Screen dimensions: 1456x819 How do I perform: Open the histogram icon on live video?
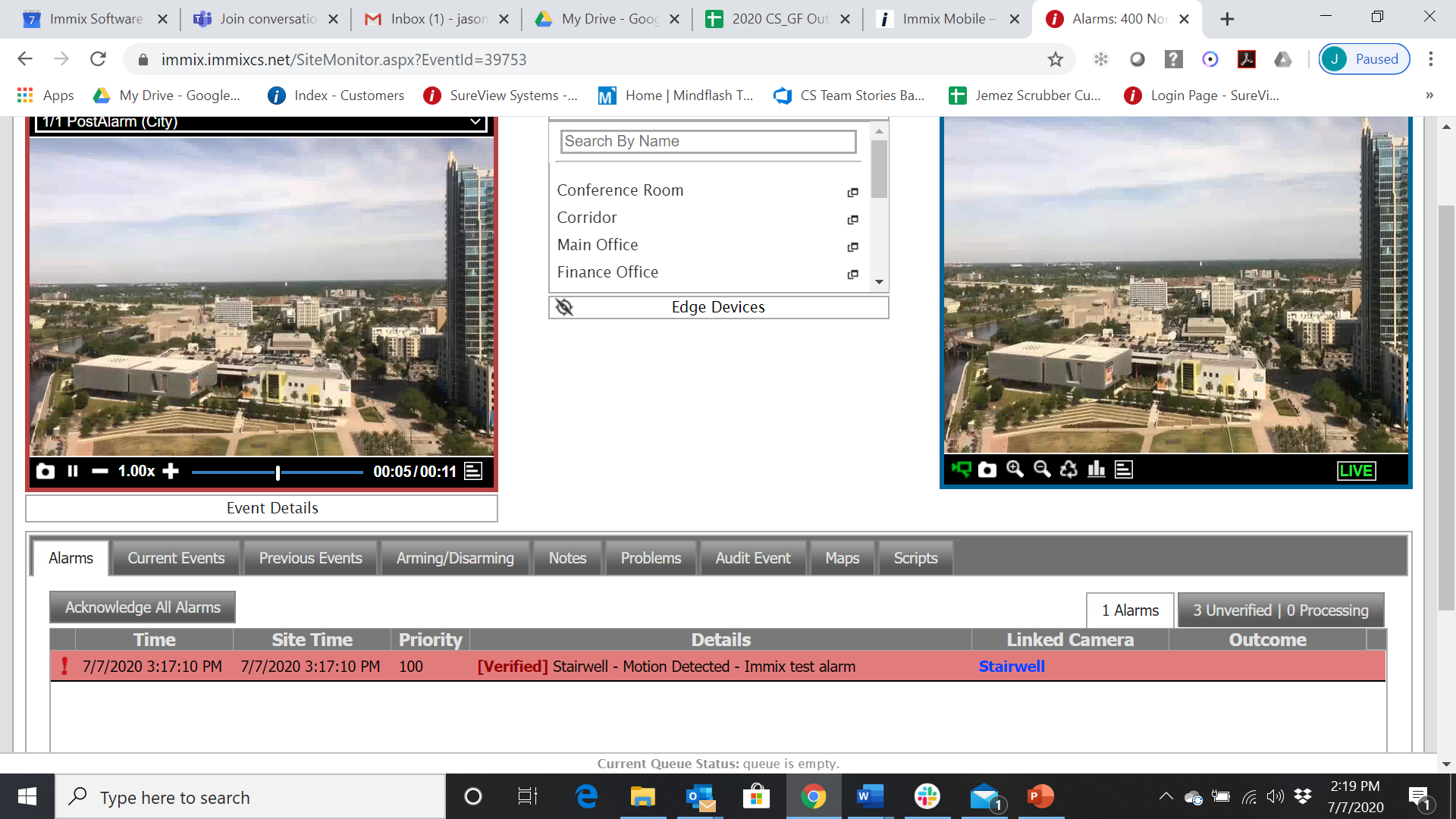(x=1097, y=470)
